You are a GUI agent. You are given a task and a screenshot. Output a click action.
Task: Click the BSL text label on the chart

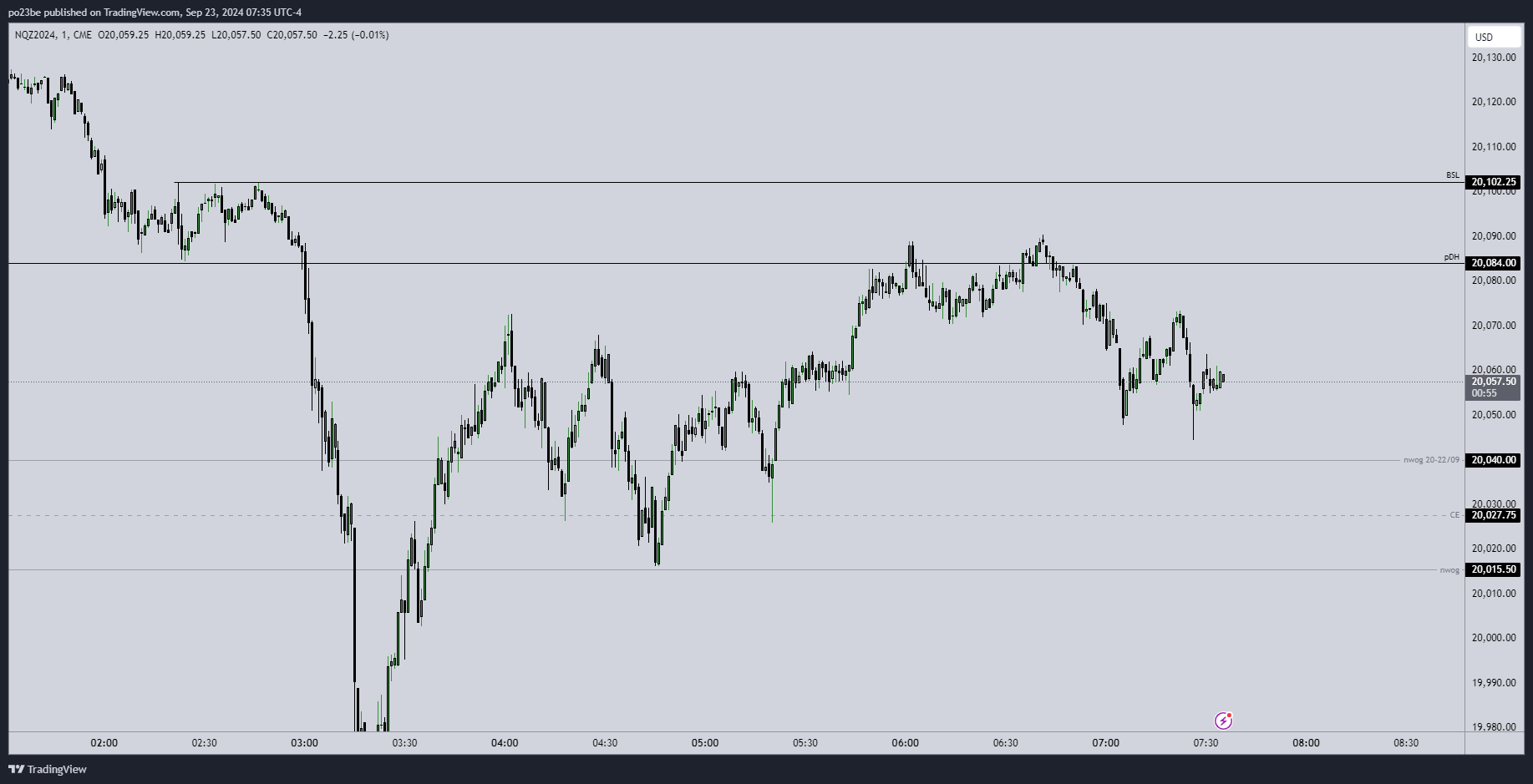coord(1453,175)
